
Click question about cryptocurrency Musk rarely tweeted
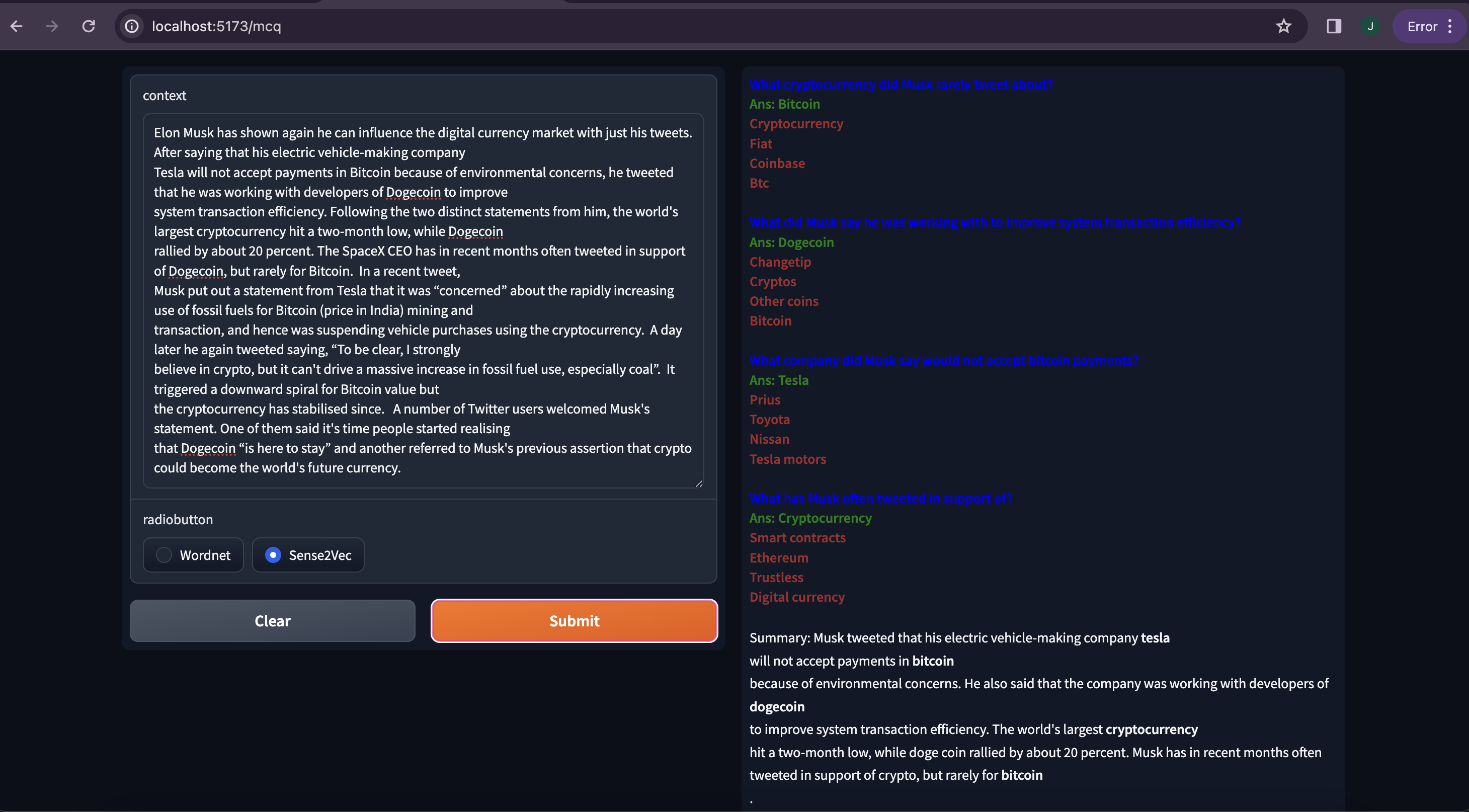point(901,85)
